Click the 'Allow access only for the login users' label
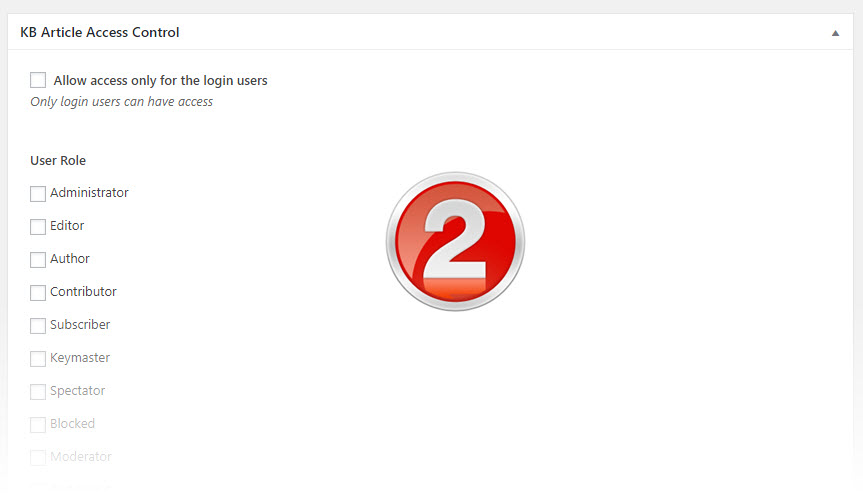This screenshot has height=493, width=863. coord(160,80)
